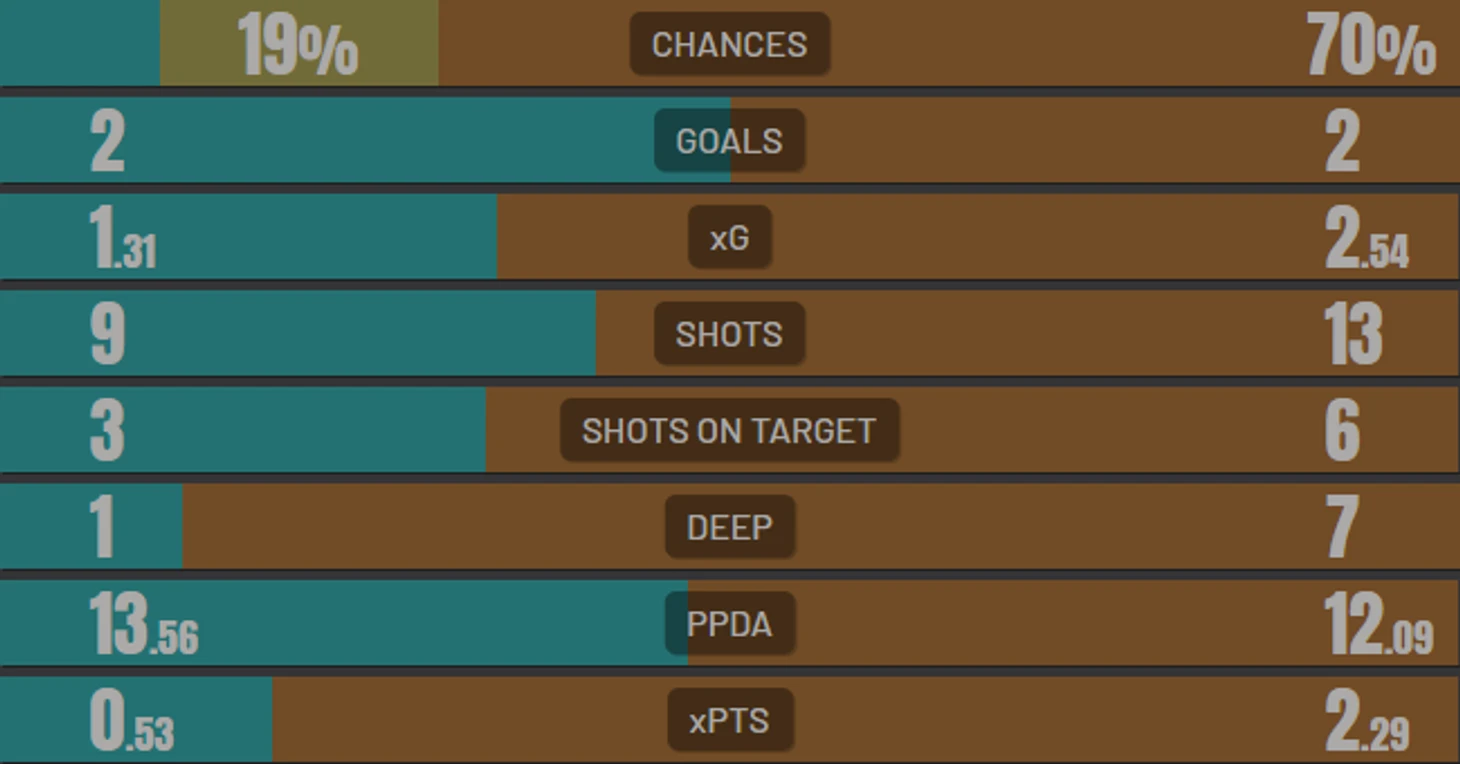Select the away shots value 13

(x=1353, y=335)
